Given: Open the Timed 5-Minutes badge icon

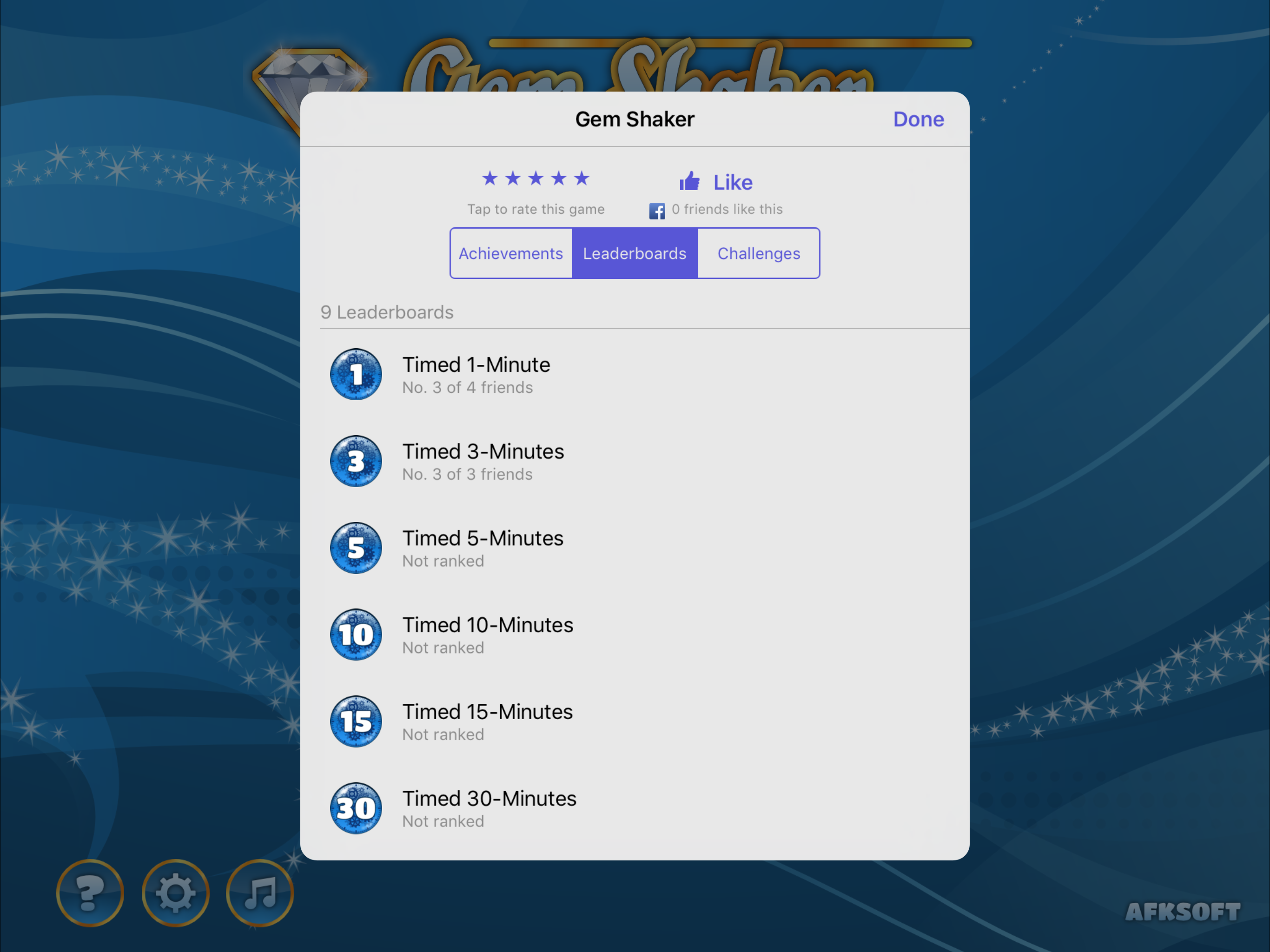Looking at the screenshot, I should click(356, 548).
